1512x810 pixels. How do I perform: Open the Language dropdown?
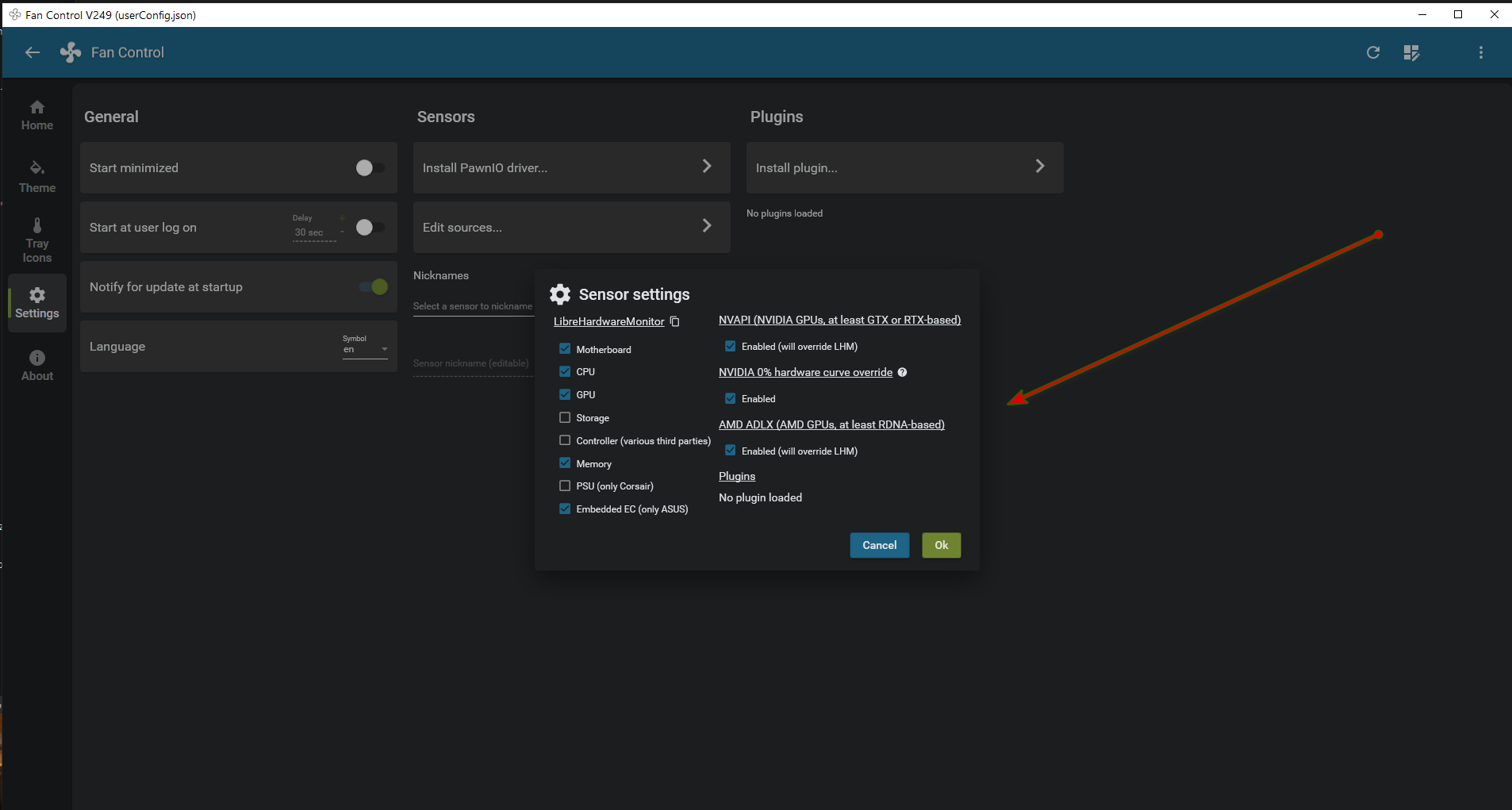tap(366, 349)
